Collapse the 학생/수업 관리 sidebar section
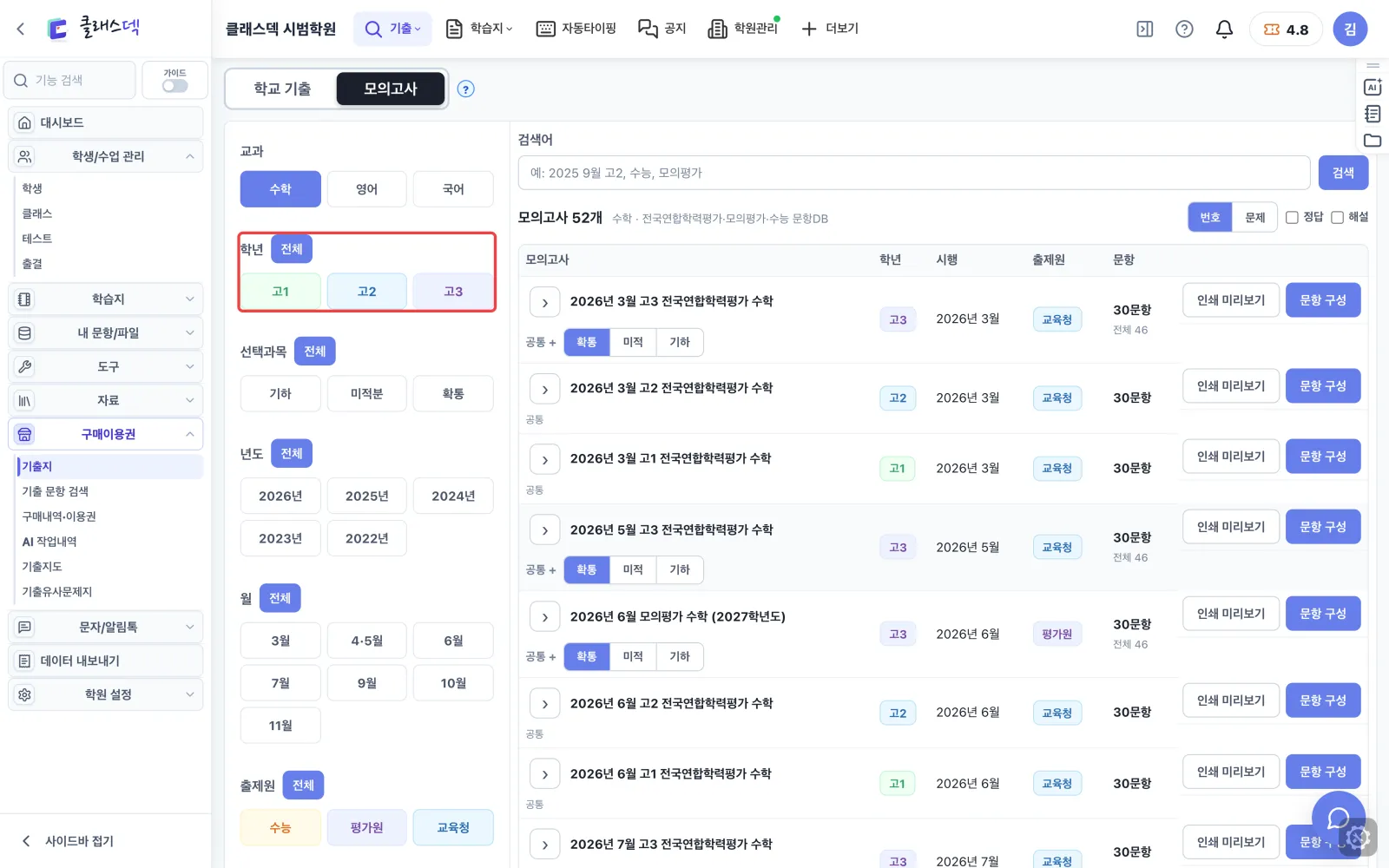This screenshot has width=1389, height=868. 106,156
